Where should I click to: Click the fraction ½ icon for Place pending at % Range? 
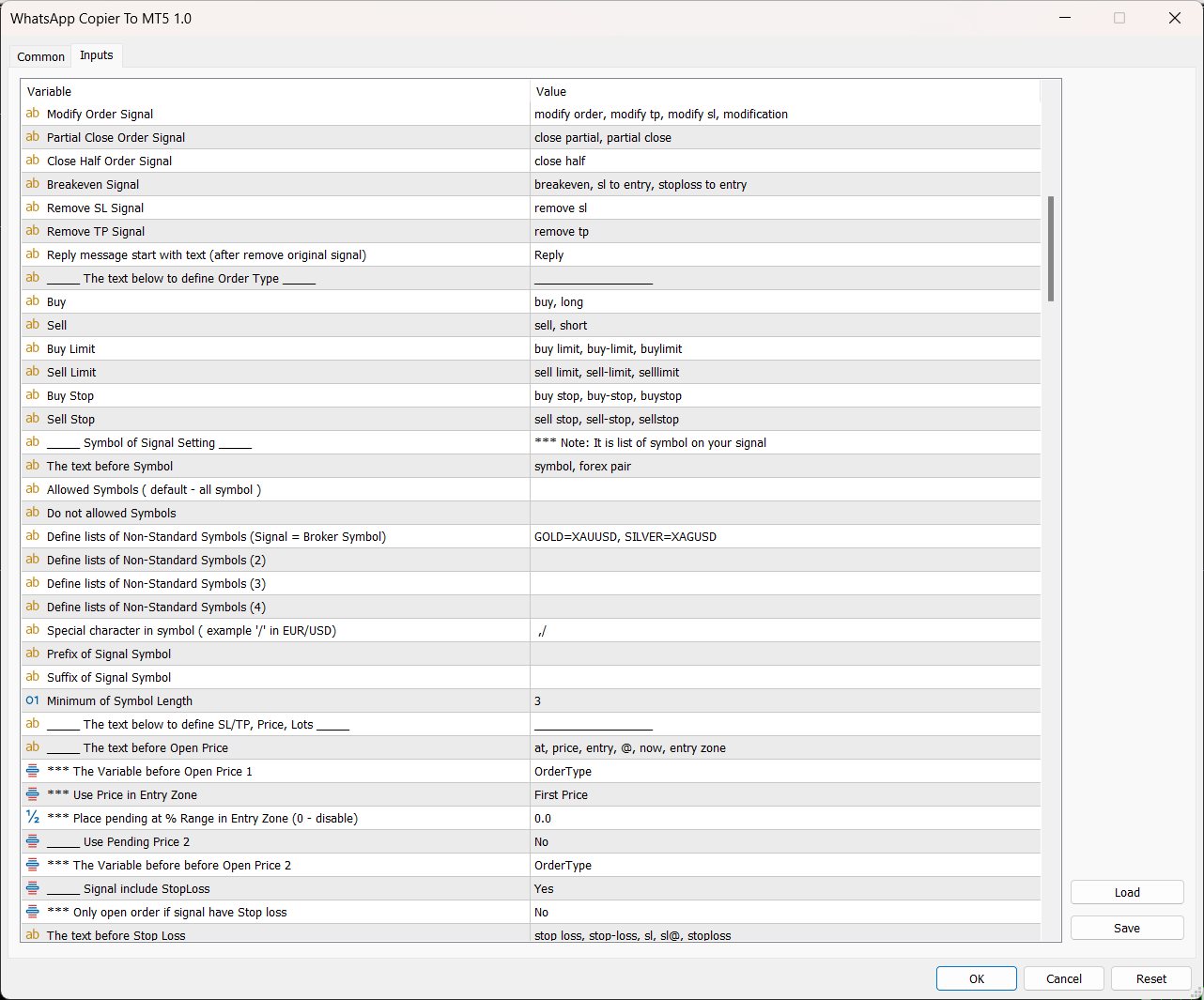click(33, 818)
